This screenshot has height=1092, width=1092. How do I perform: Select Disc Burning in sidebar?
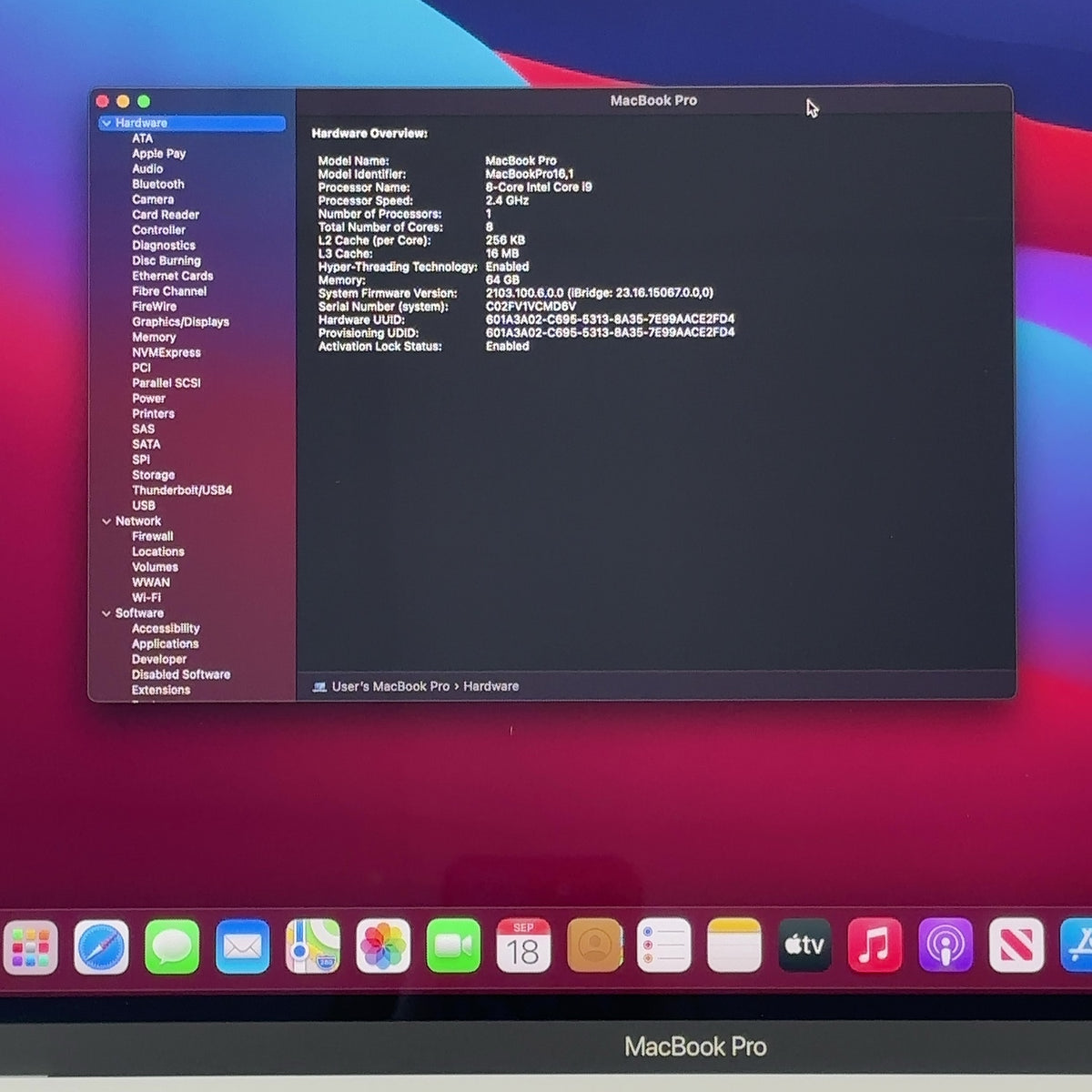(x=166, y=260)
